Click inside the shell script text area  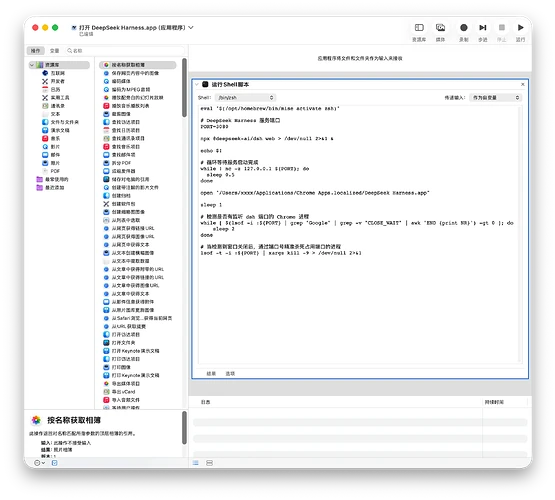359,234
